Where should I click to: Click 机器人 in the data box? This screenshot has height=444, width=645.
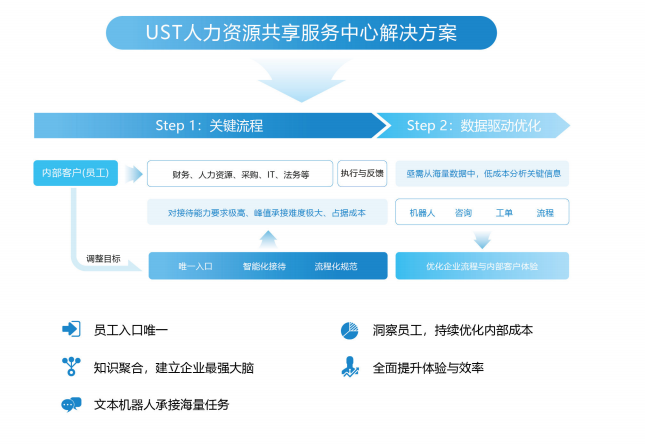point(422,213)
